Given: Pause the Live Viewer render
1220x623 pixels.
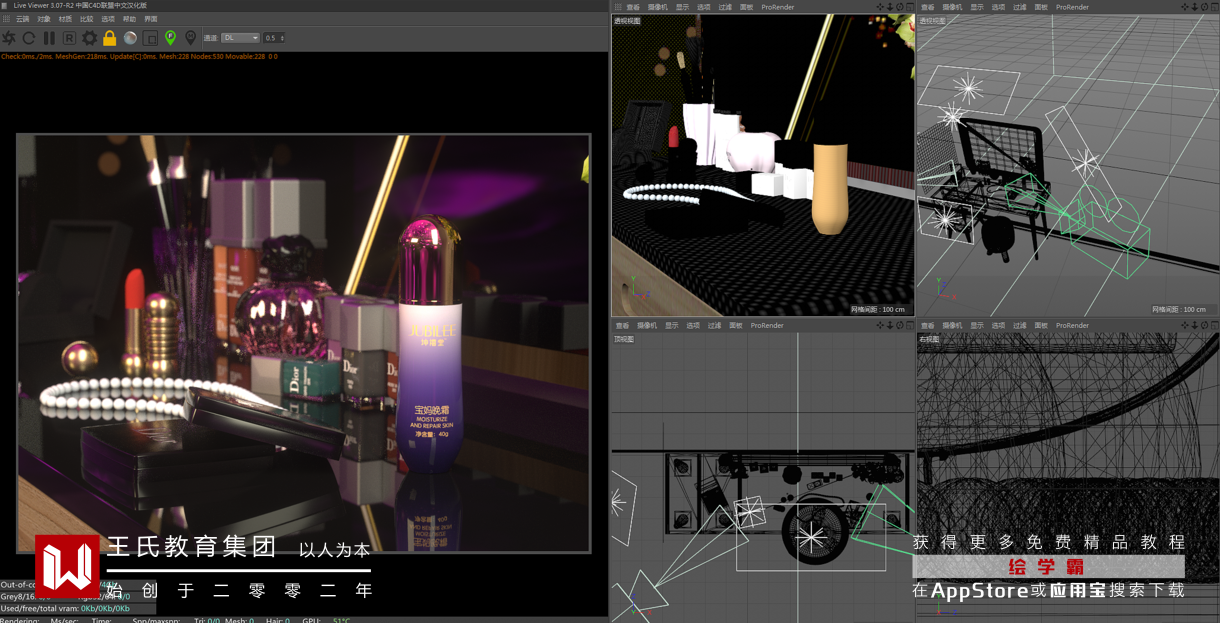Looking at the screenshot, I should (49, 38).
